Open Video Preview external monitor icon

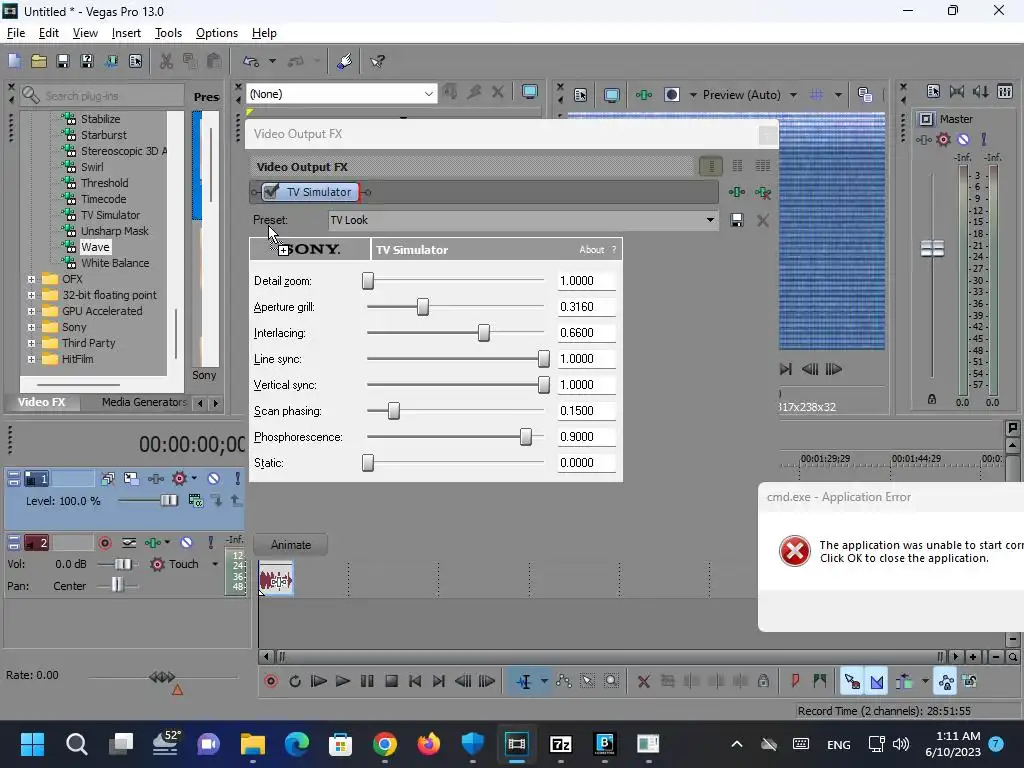point(611,95)
